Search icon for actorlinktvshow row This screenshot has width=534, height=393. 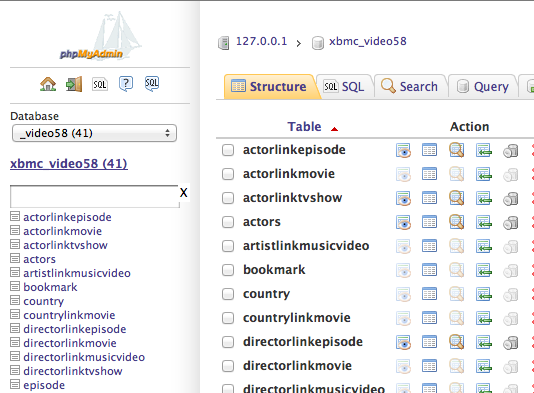tap(456, 198)
